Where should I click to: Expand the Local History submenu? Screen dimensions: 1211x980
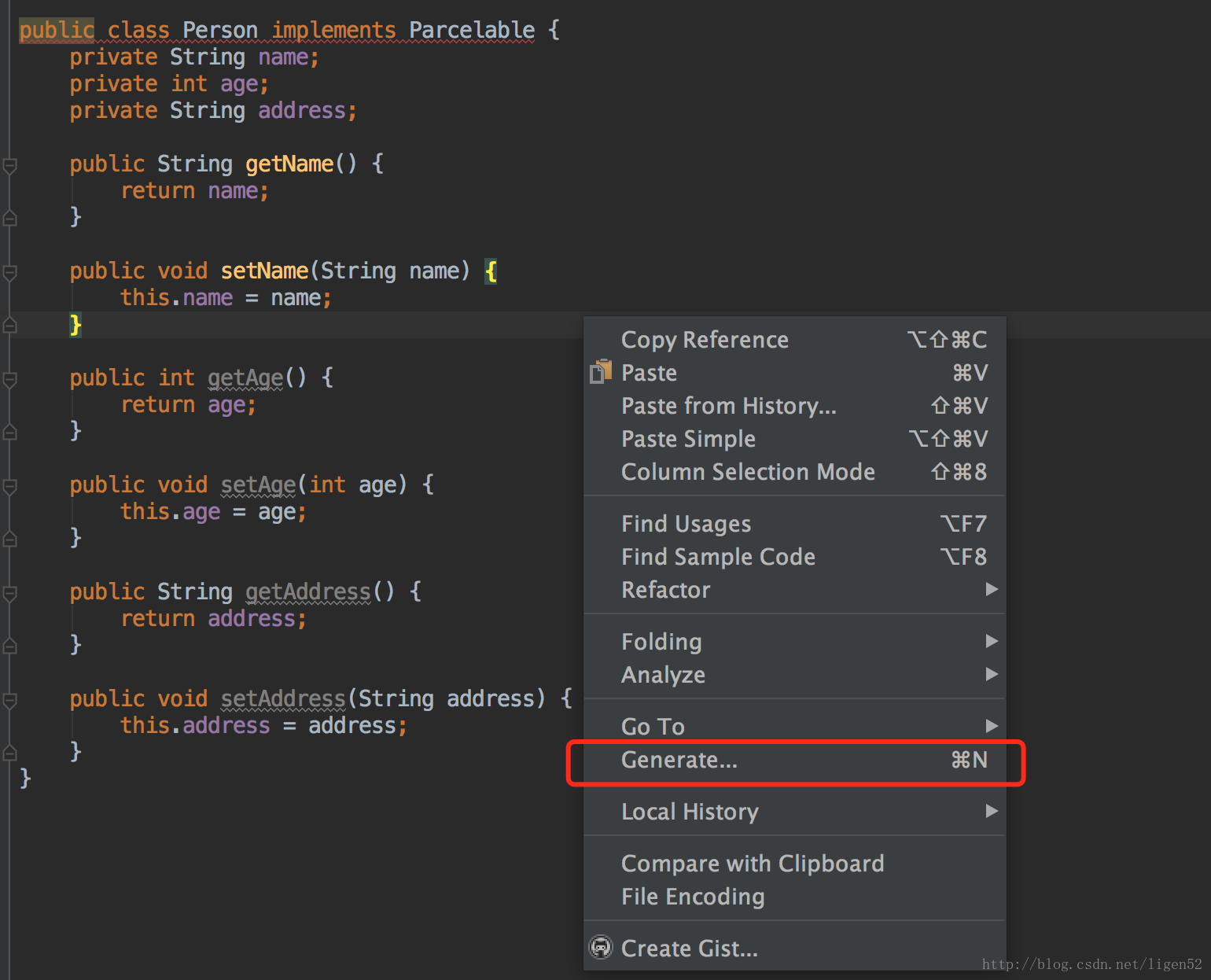(x=794, y=812)
